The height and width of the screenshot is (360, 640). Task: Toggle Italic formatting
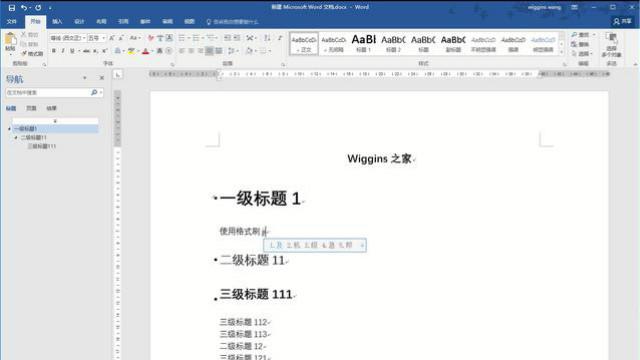tap(63, 51)
